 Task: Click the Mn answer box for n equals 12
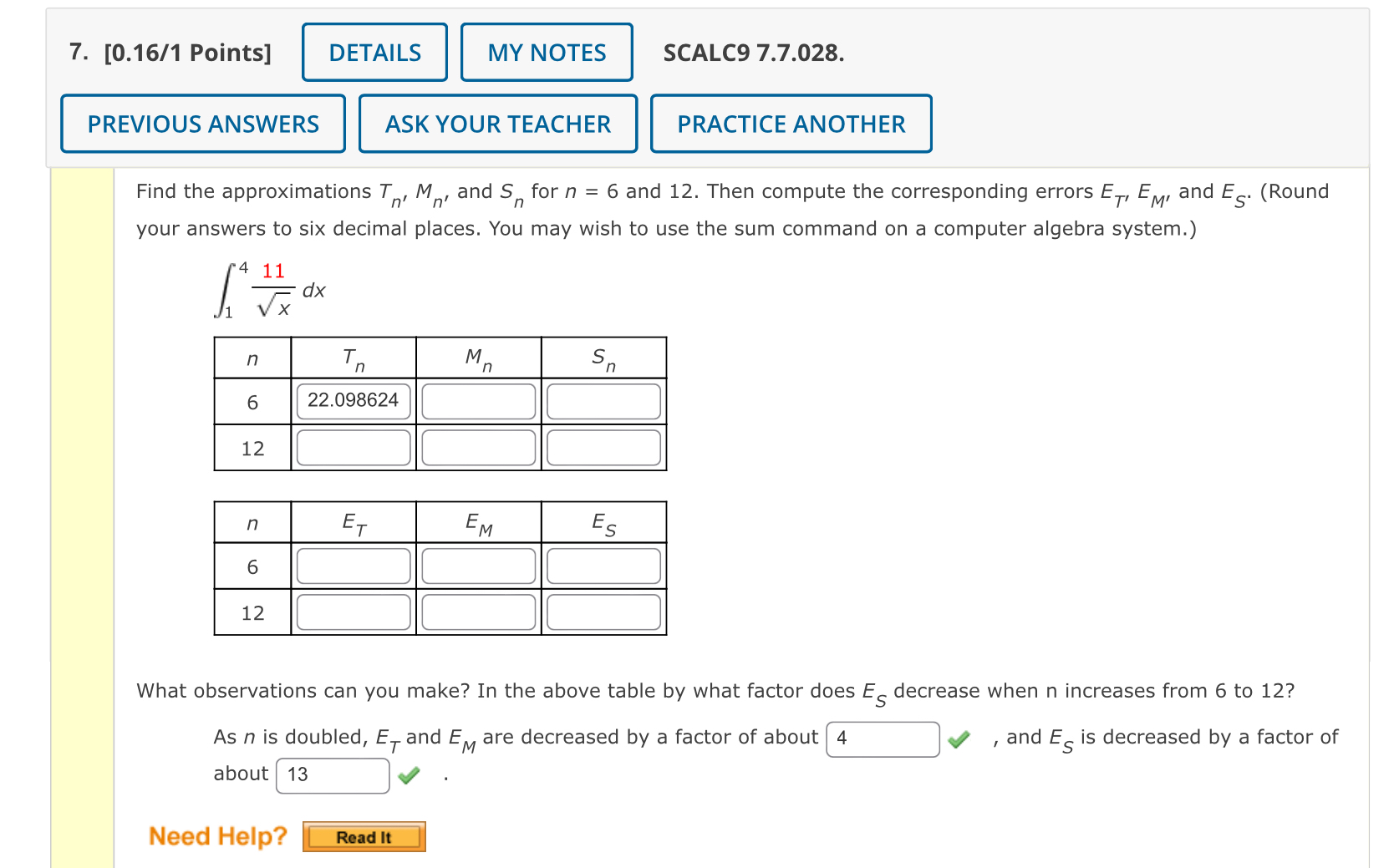coord(477,448)
